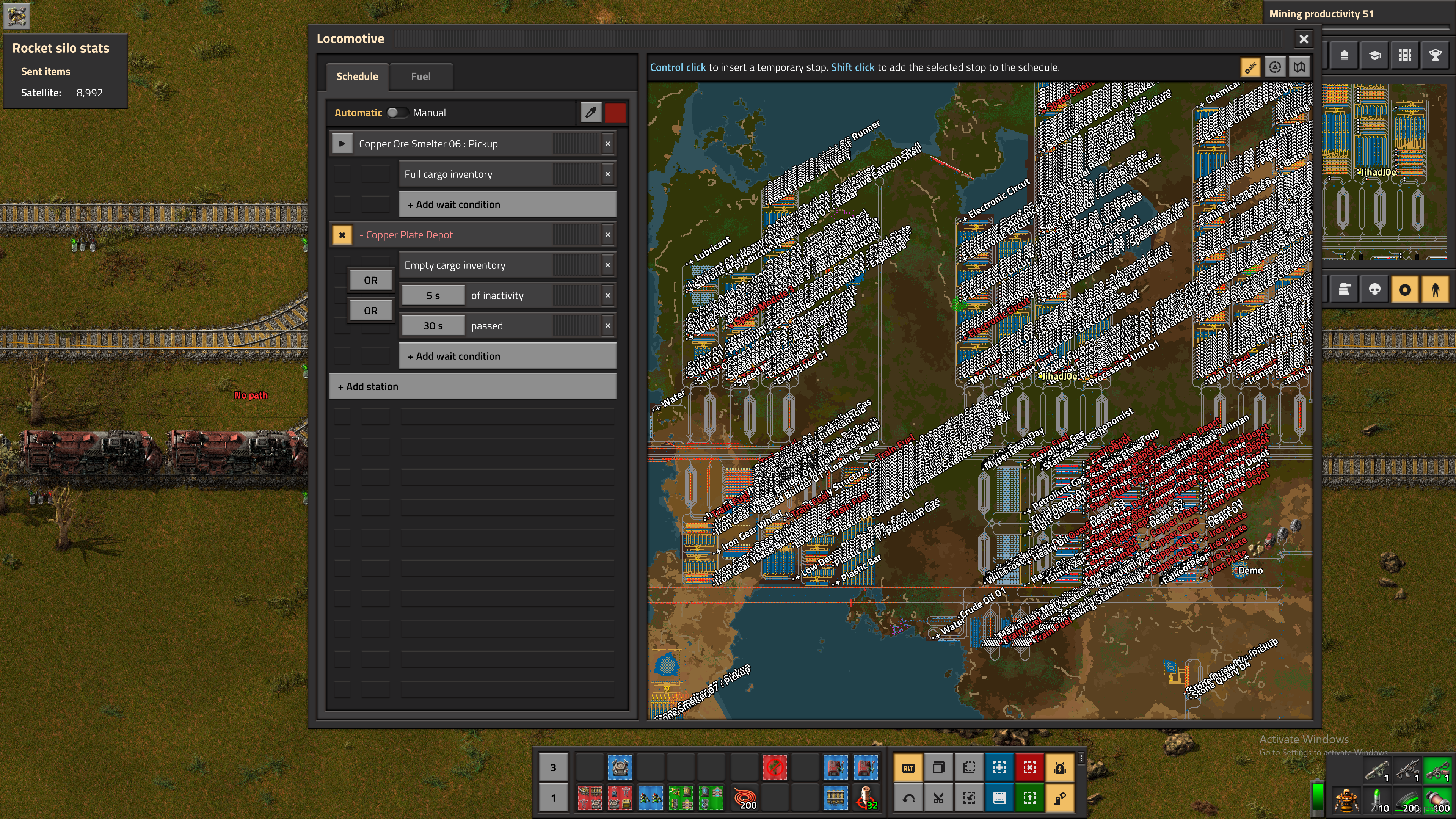
Task: Delete the Empty cargo inventory condition
Action: click(x=607, y=265)
